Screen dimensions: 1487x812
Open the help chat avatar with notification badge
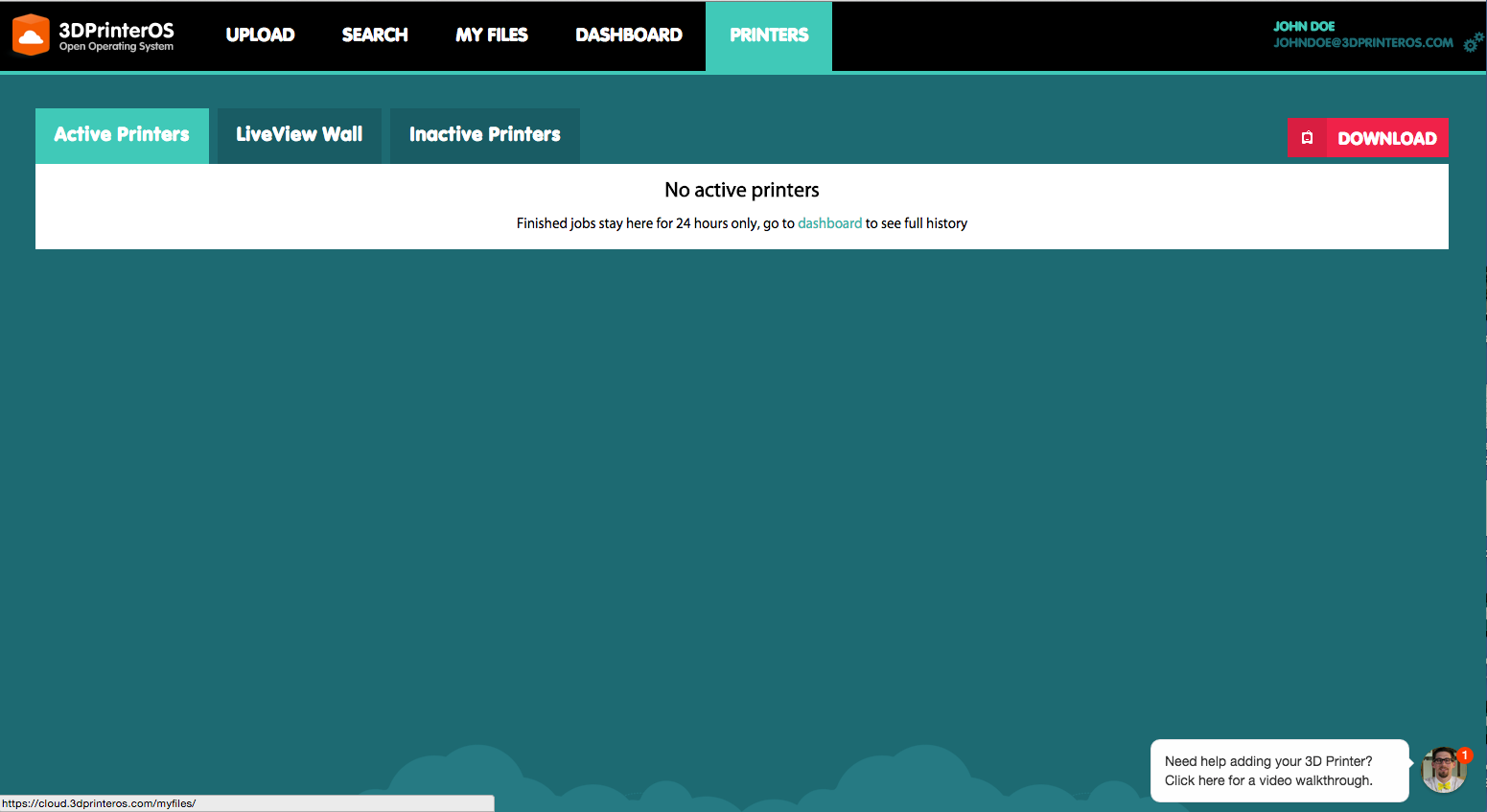[1445, 770]
